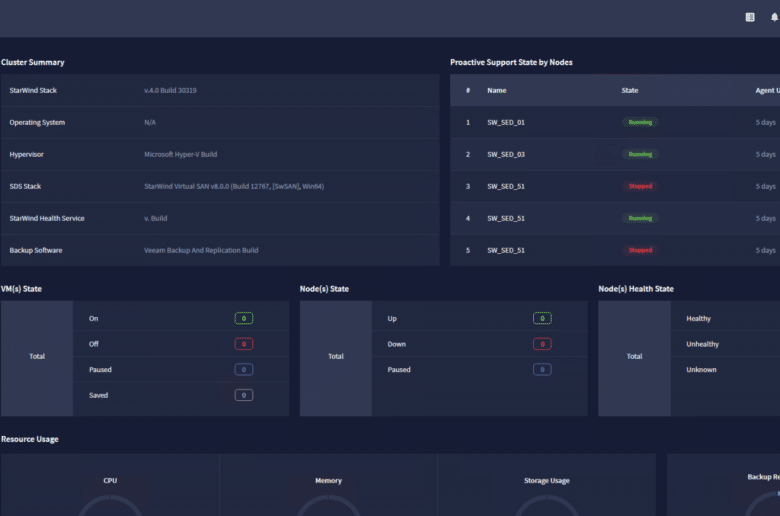Select Paused label in VM(s) State
This screenshot has height=516, width=780.
pos(100,370)
